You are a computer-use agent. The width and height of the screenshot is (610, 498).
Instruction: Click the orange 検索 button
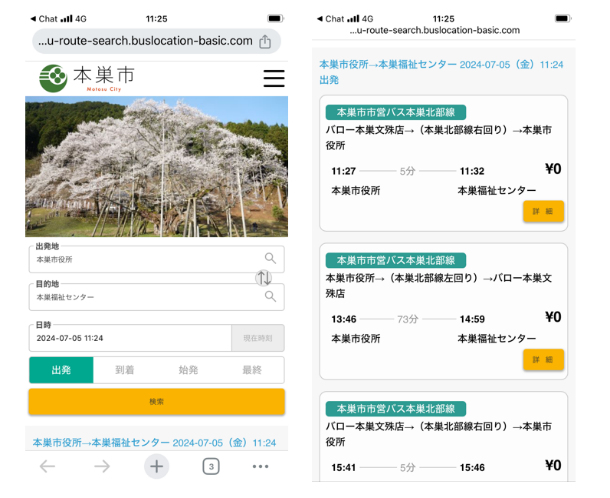pyautogui.click(x=156, y=402)
